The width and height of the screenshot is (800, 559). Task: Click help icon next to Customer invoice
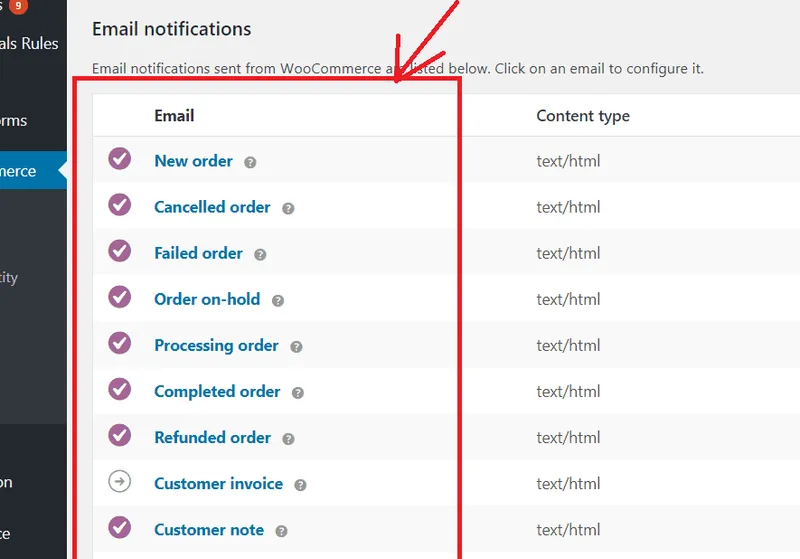300,485
